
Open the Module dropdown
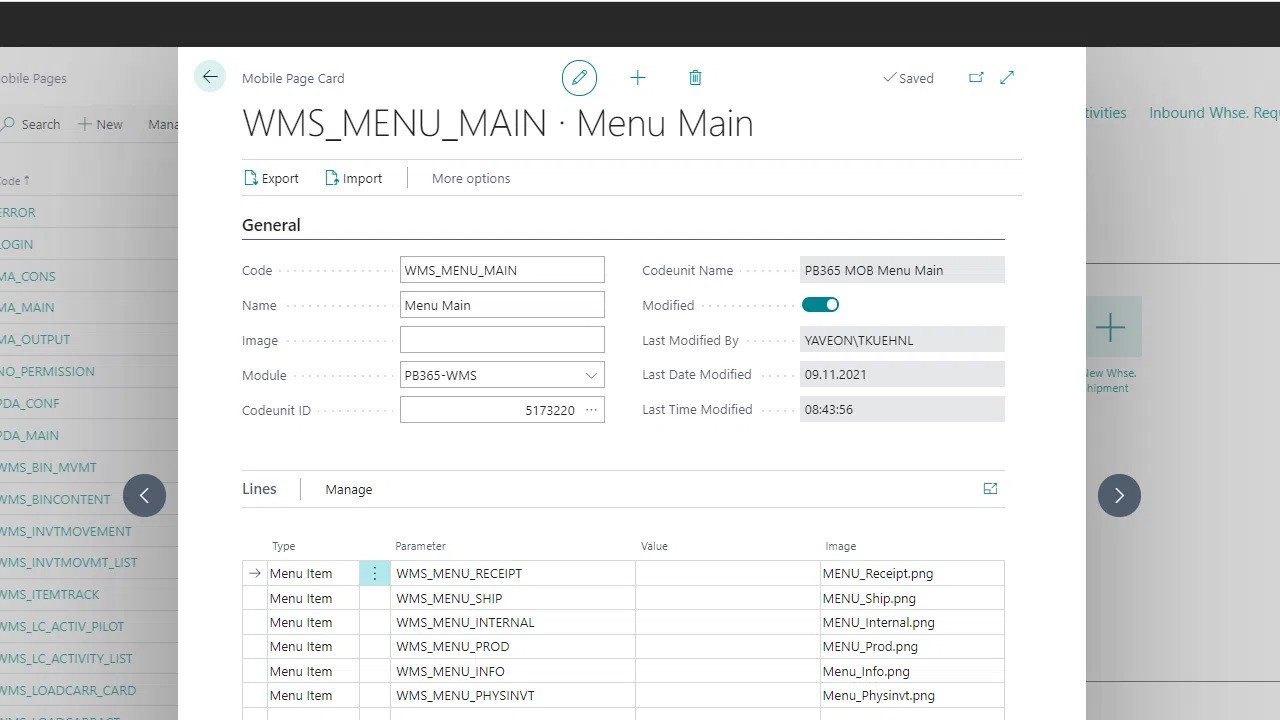coord(591,375)
